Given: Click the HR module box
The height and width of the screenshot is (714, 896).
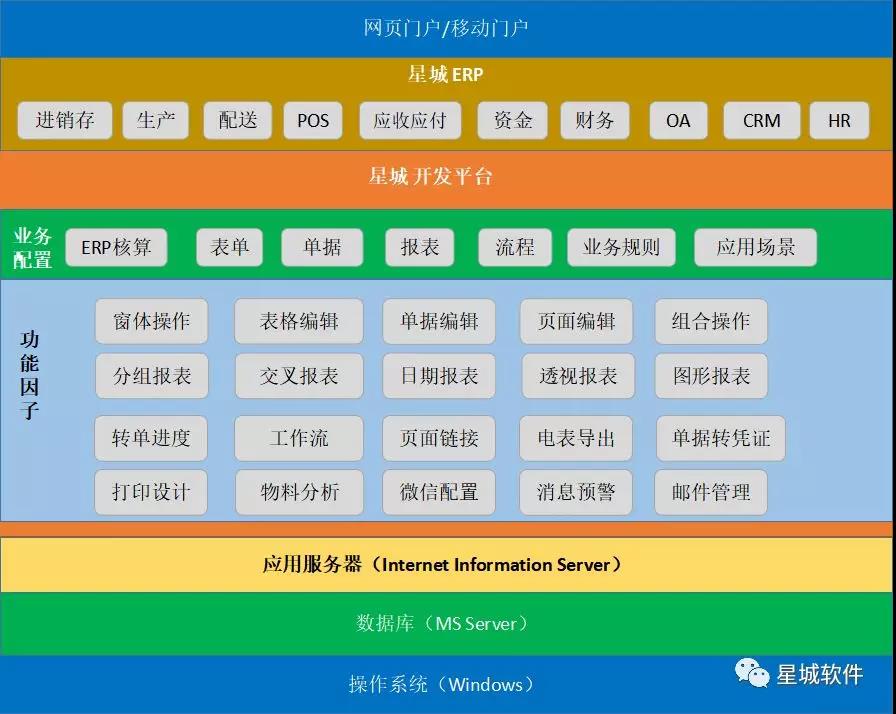Looking at the screenshot, I should [839, 121].
